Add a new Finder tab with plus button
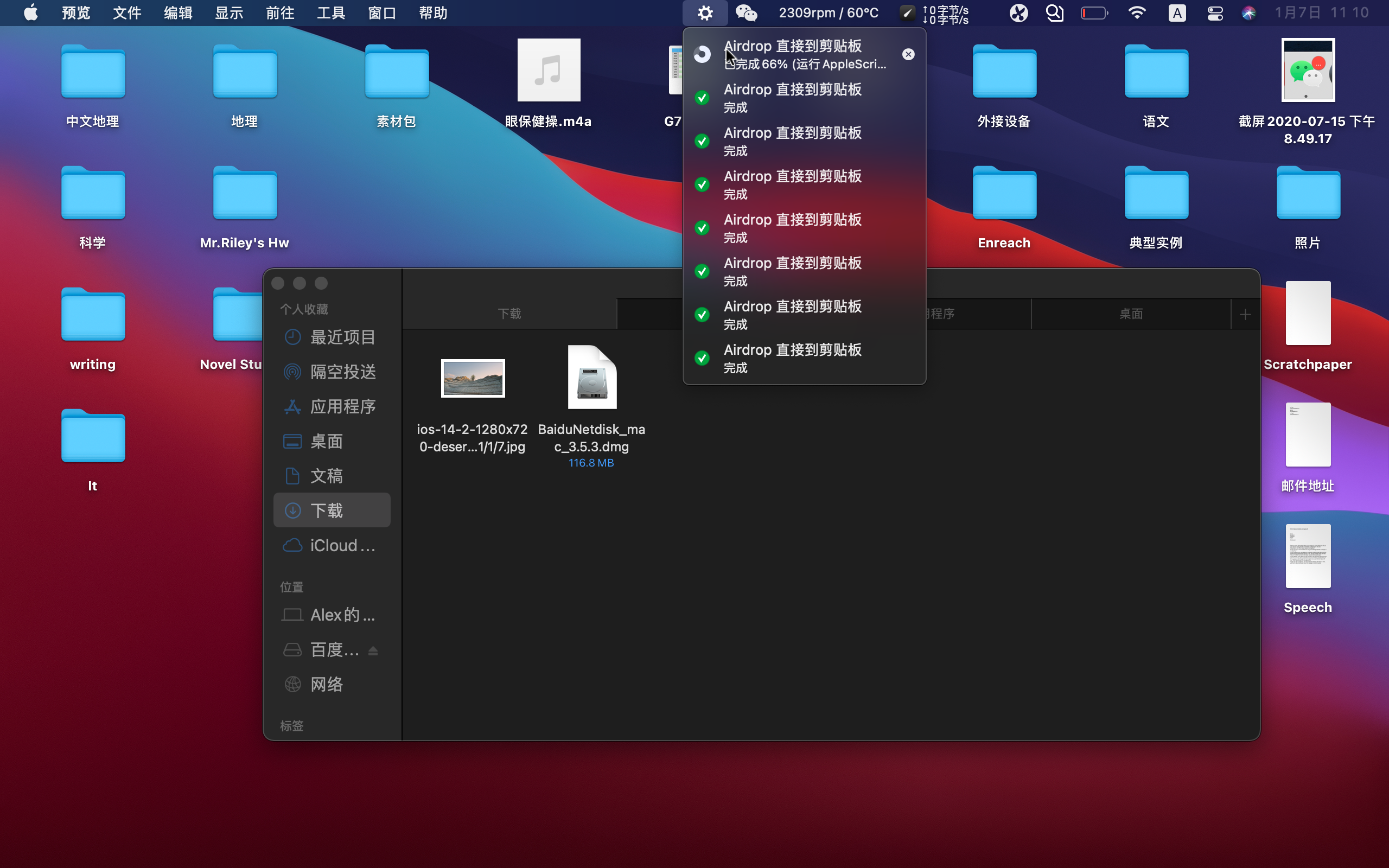The height and width of the screenshot is (868, 1389). (1245, 314)
